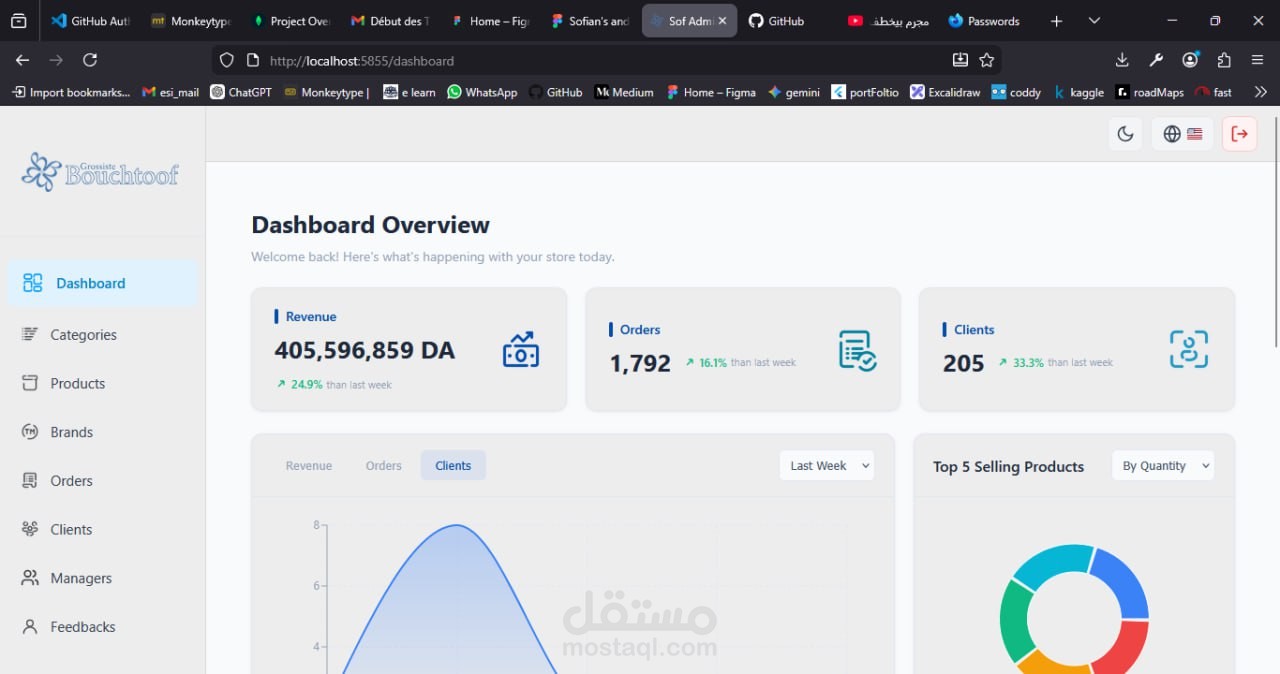Select the GitHub browser tab

(778, 20)
